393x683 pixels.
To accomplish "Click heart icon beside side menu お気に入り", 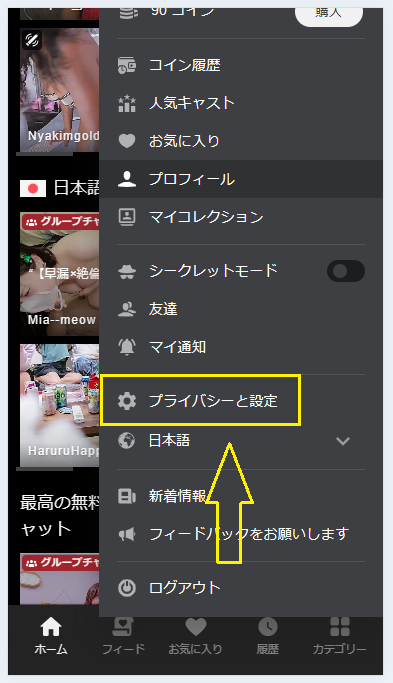I will [x=127, y=141].
